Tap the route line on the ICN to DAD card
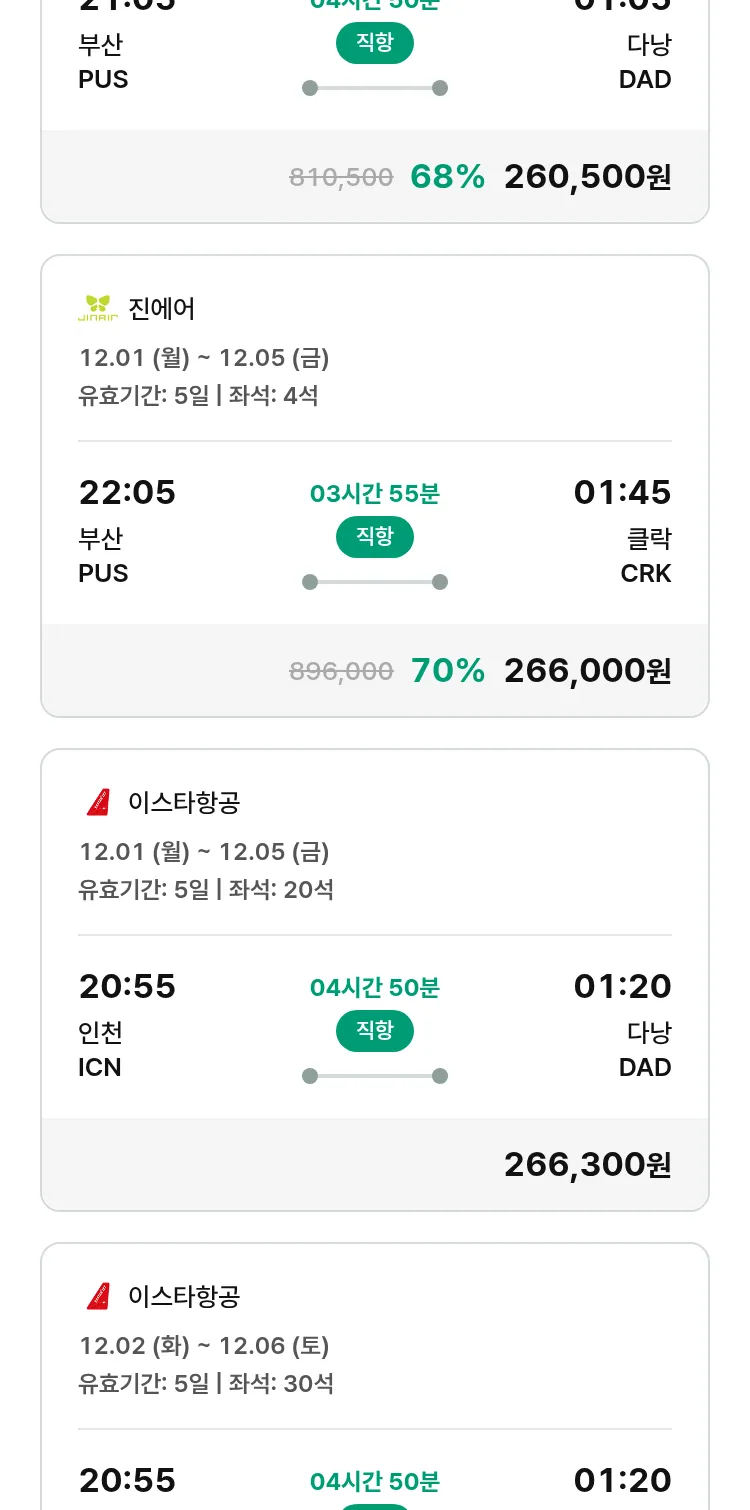 tap(375, 1076)
